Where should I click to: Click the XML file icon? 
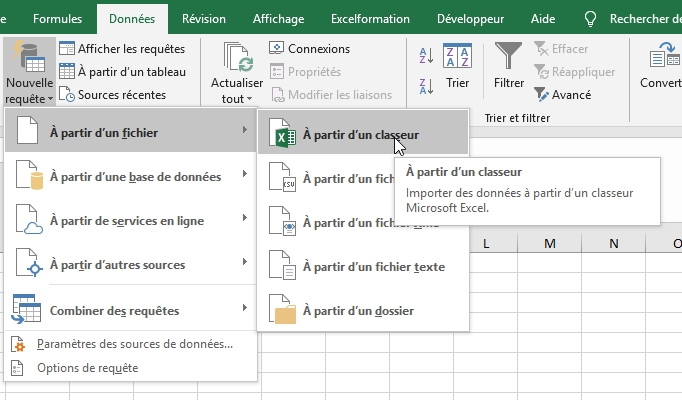coord(282,221)
